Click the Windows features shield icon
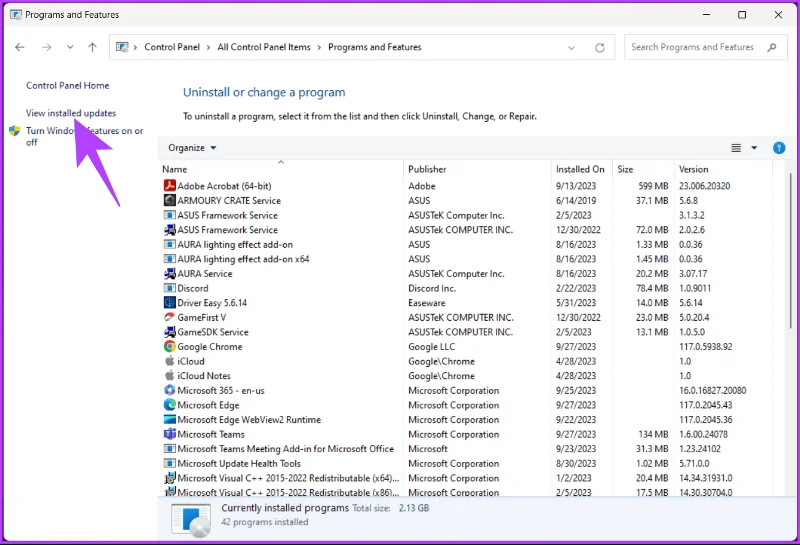The image size is (800, 545). click(14, 131)
